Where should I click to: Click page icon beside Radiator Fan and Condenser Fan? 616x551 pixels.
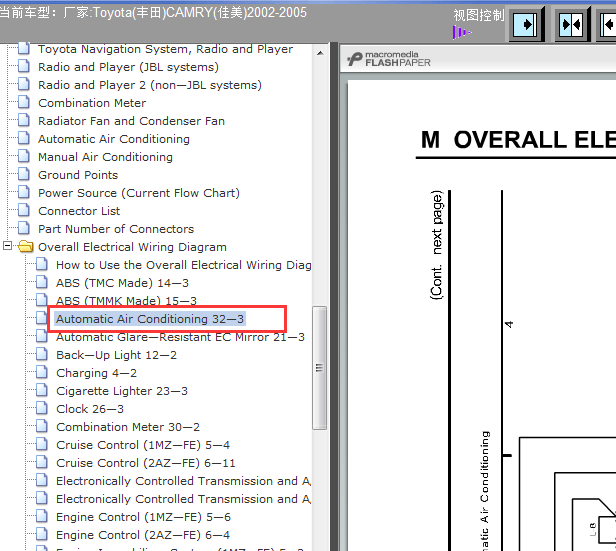pos(24,120)
